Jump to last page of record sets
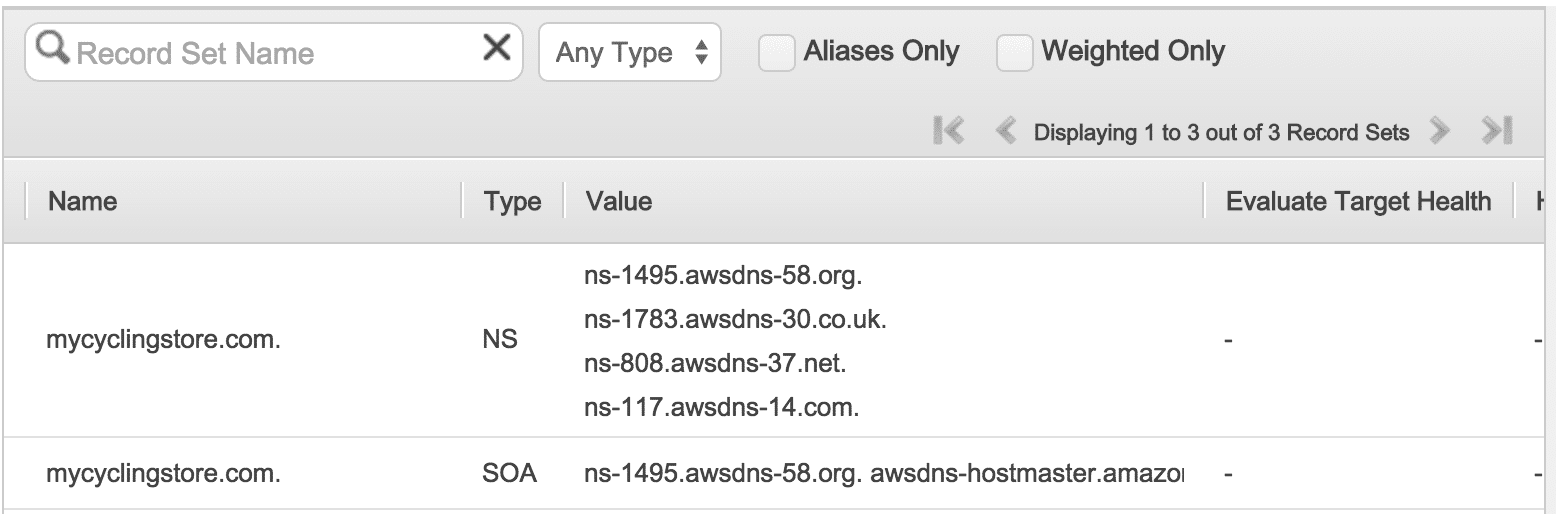 tap(1497, 131)
